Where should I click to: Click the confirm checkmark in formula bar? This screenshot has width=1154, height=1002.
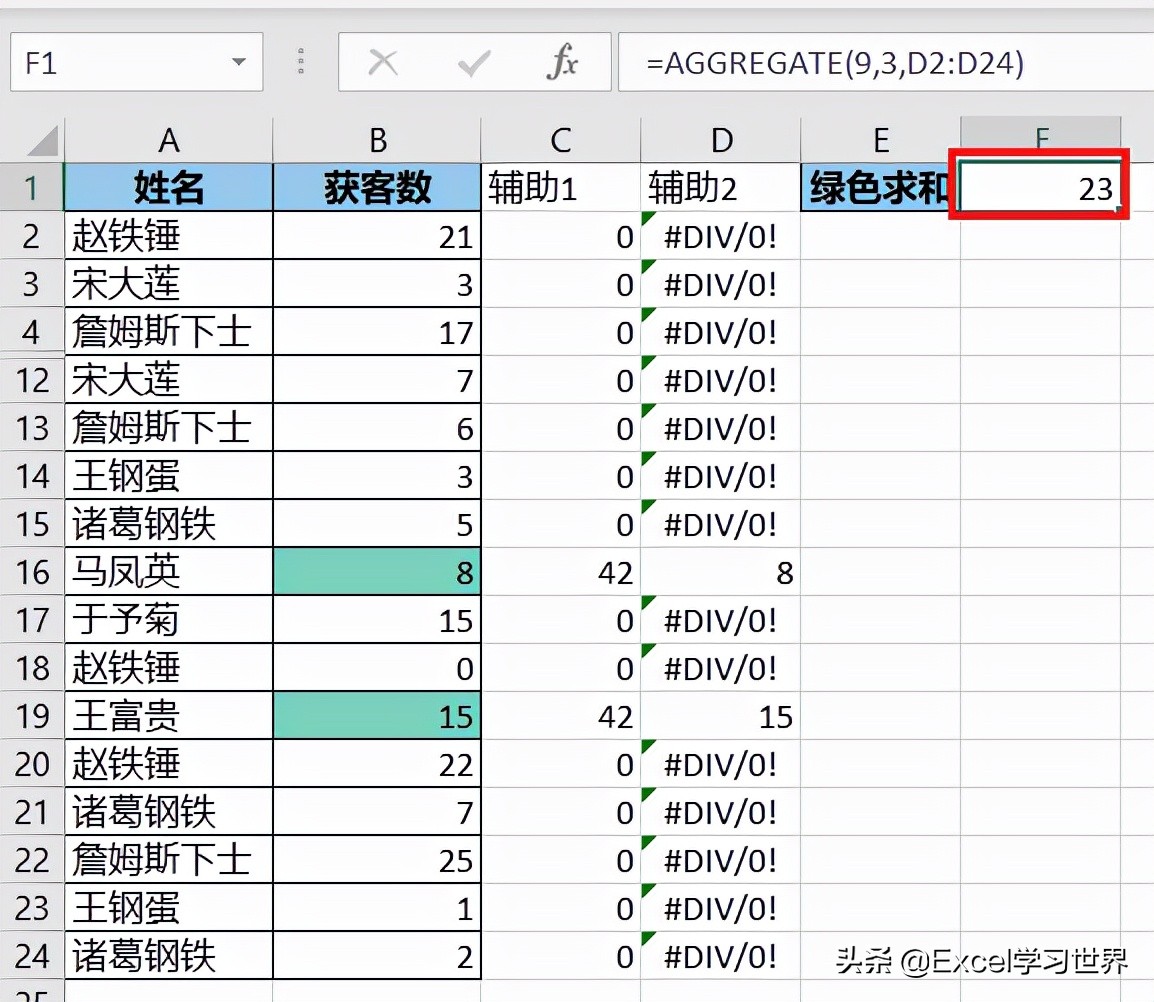pyautogui.click(x=473, y=63)
